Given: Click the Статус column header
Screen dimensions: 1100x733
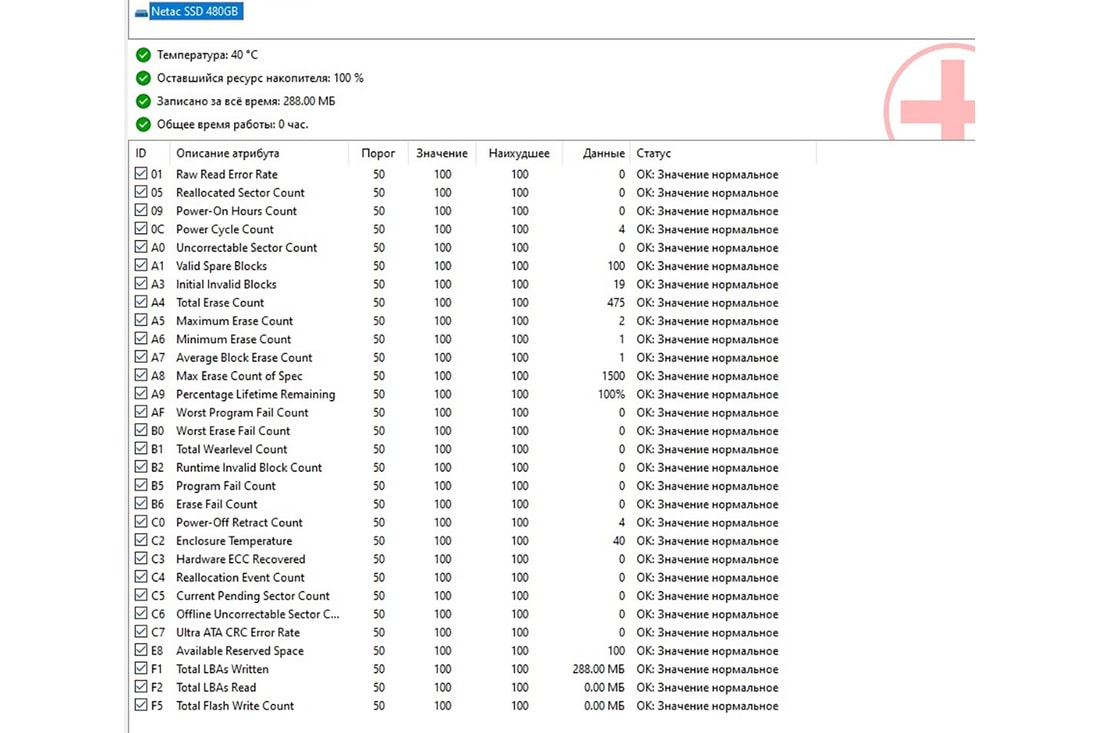Looking at the screenshot, I should 723,153.
